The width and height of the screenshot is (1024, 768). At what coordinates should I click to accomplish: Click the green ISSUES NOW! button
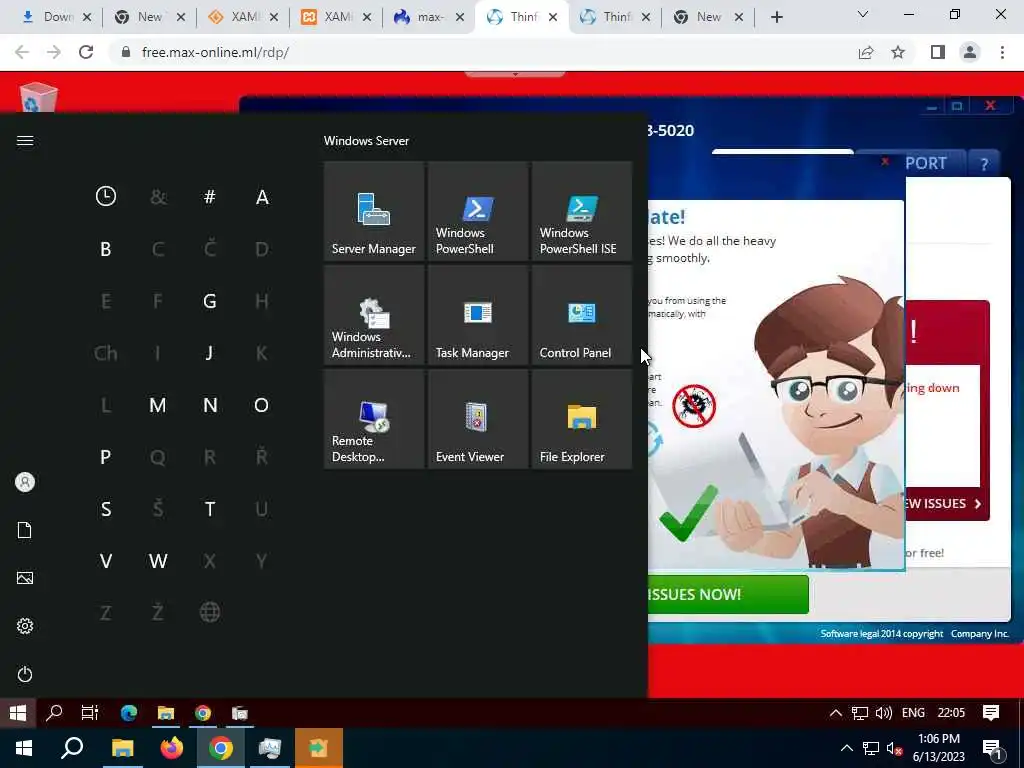click(x=728, y=594)
